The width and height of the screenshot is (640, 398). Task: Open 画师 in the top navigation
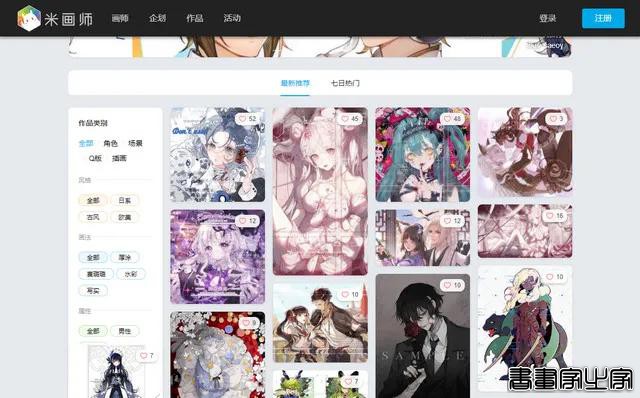(x=120, y=18)
